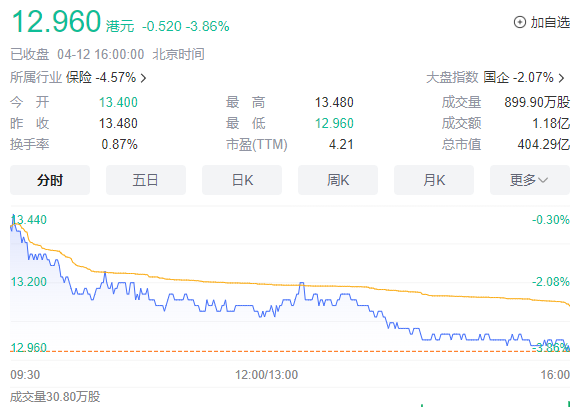
Task: Click 昨收 value 13.480
Action: [x=118, y=124]
